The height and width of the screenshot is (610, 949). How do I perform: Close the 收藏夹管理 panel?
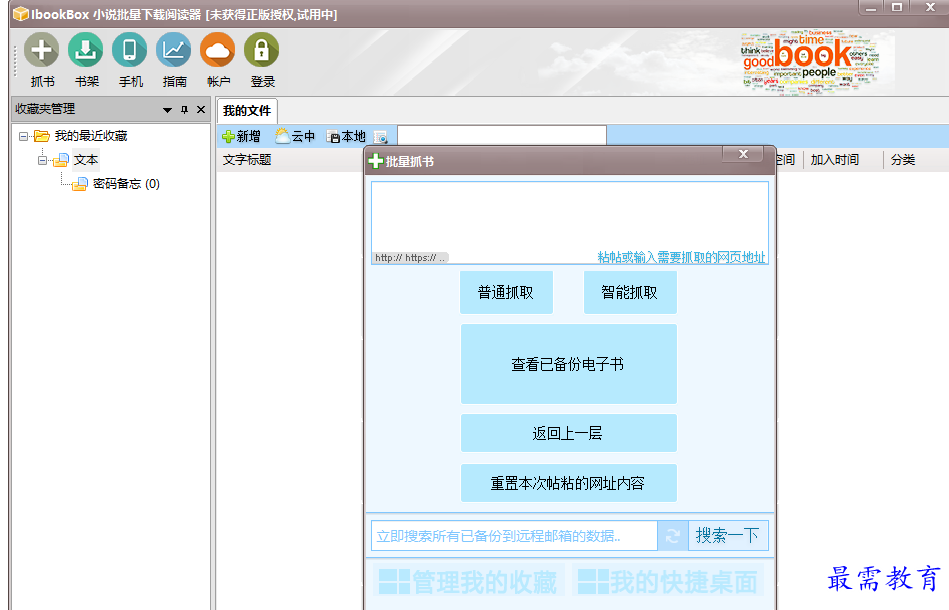tap(201, 110)
